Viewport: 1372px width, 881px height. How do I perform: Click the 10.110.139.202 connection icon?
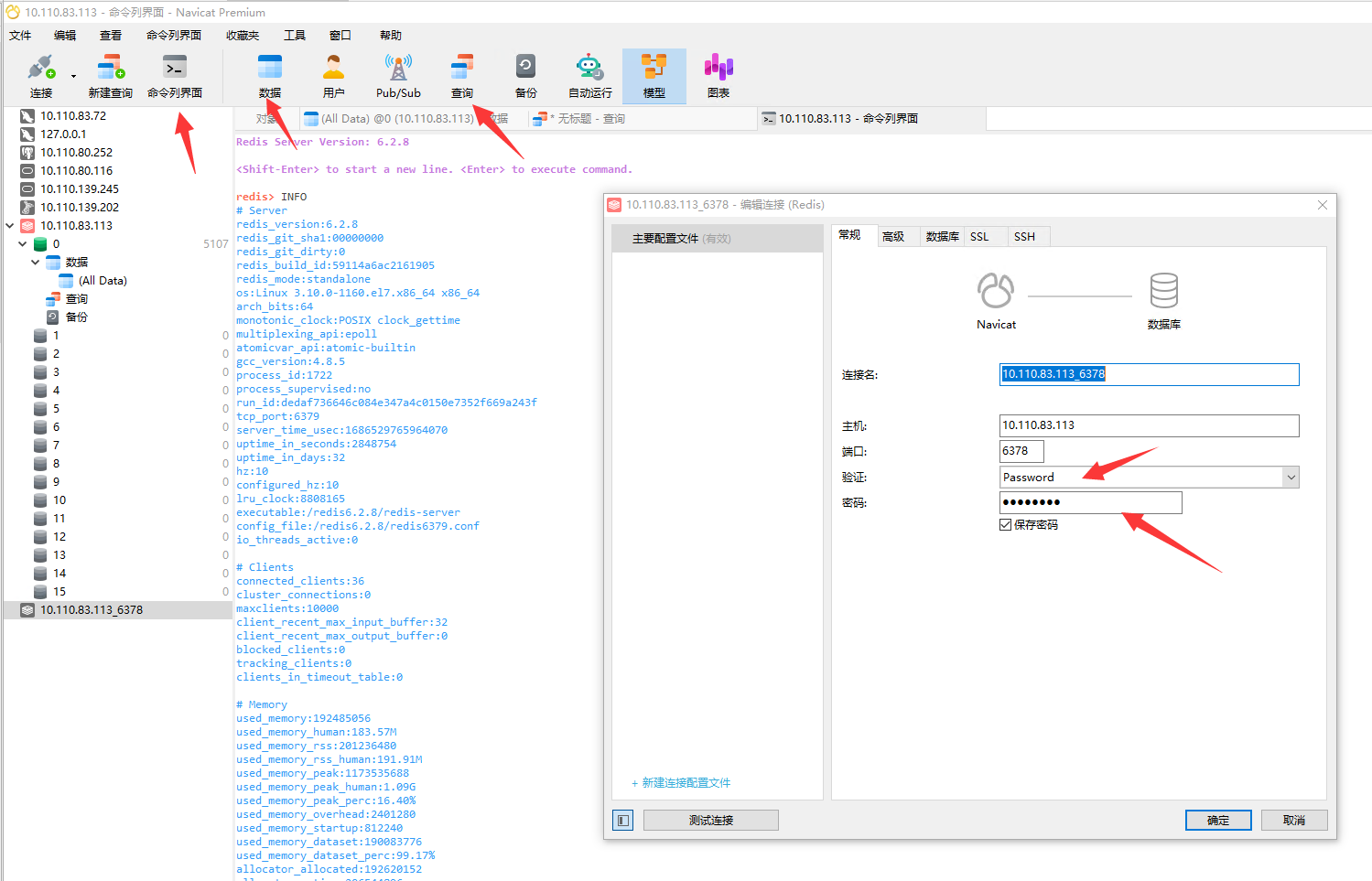point(27,207)
